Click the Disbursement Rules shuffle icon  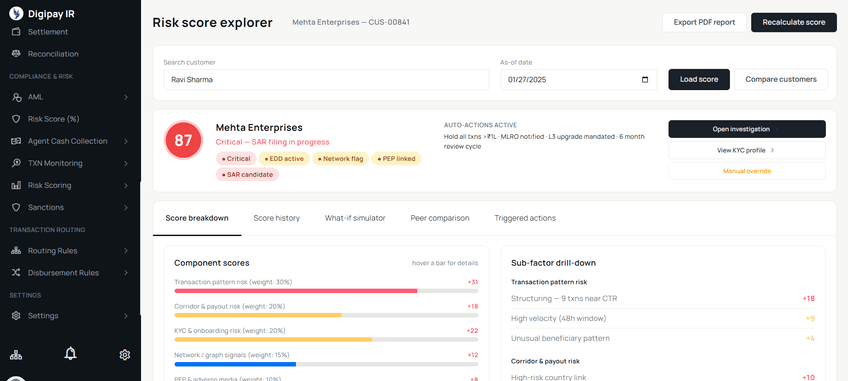tap(16, 273)
